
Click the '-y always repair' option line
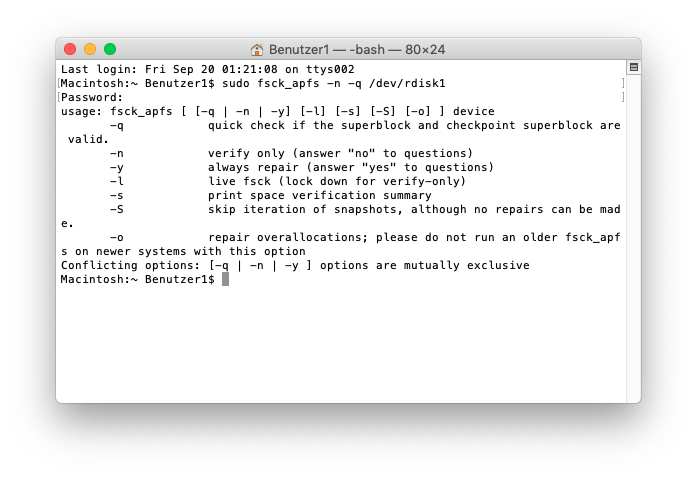[x=300, y=168]
